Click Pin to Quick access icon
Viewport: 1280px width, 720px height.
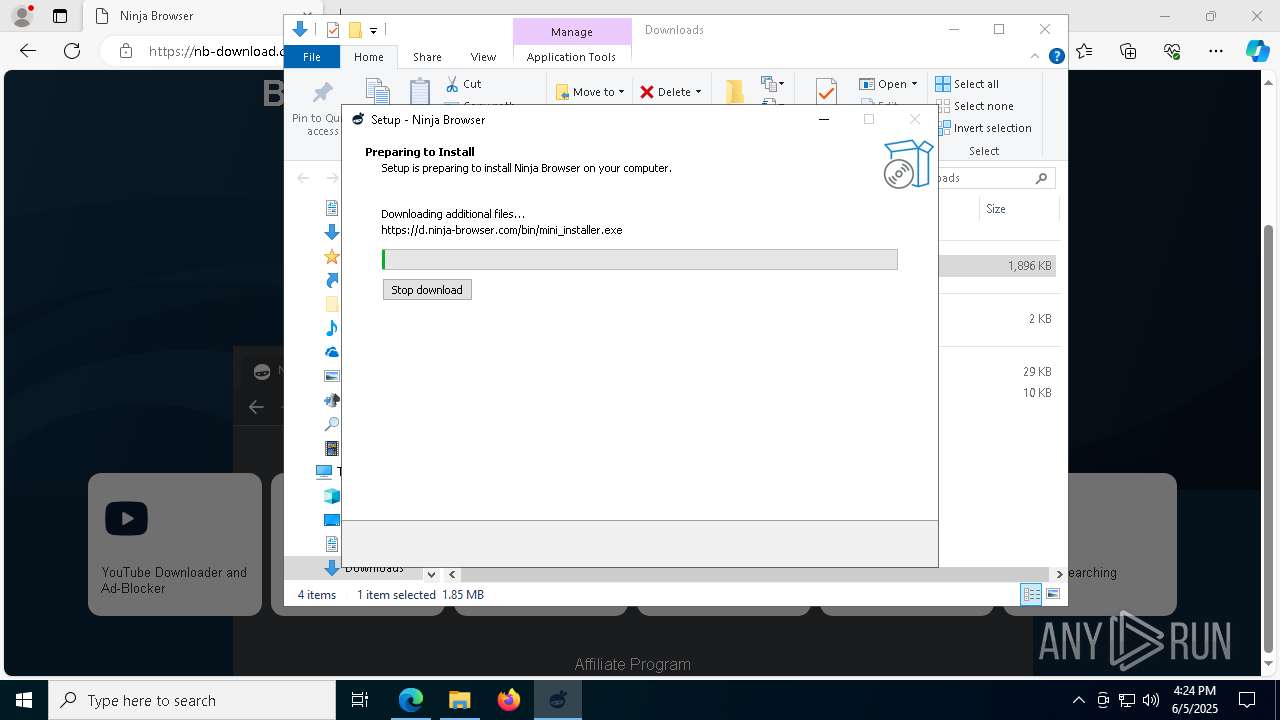(x=322, y=93)
